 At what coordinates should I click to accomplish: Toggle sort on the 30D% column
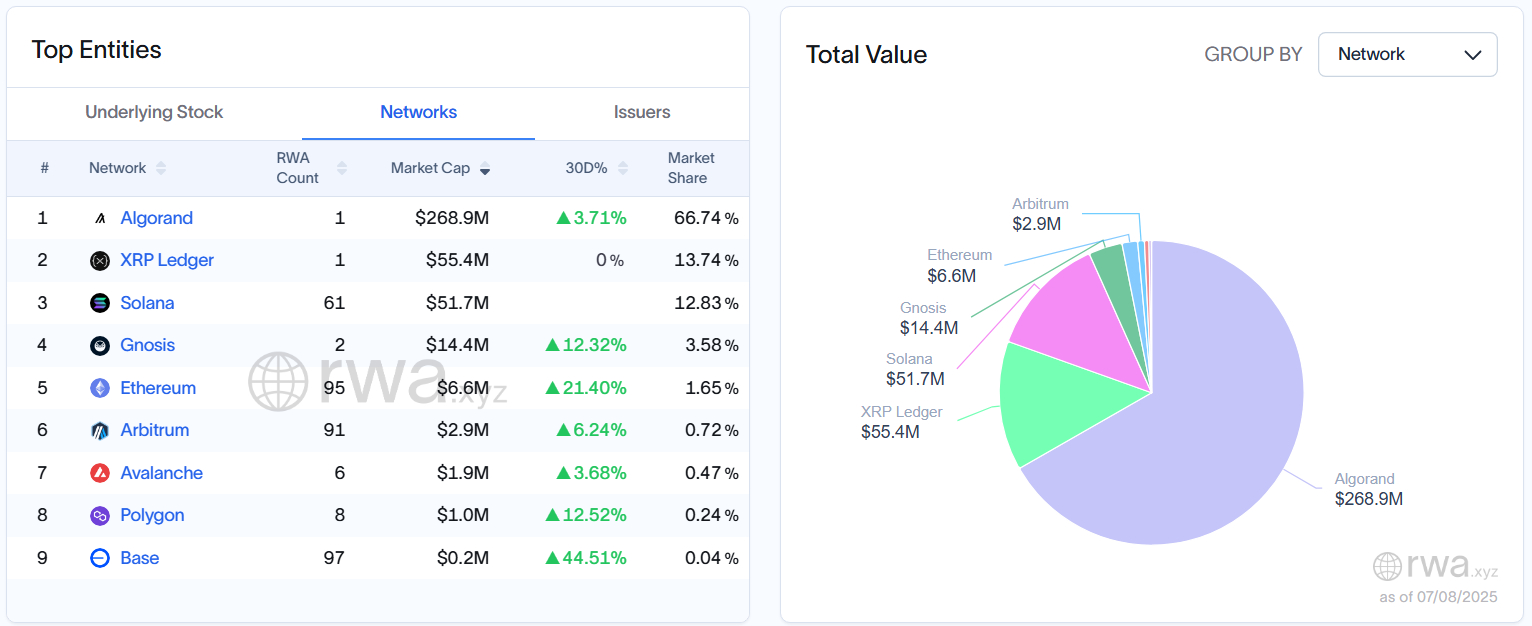pyautogui.click(x=624, y=168)
